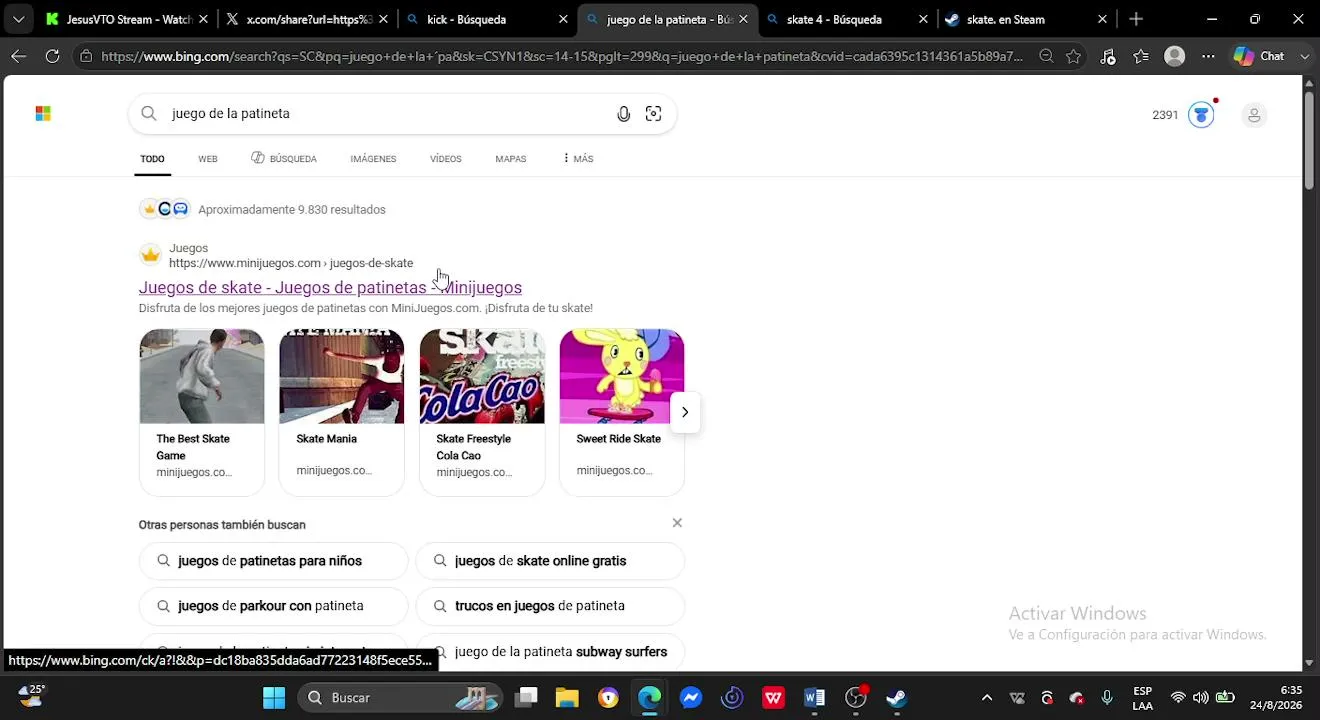This screenshot has width=1320, height=720.
Task: Open the Wi-Fi network tray icon
Action: tap(1178, 698)
